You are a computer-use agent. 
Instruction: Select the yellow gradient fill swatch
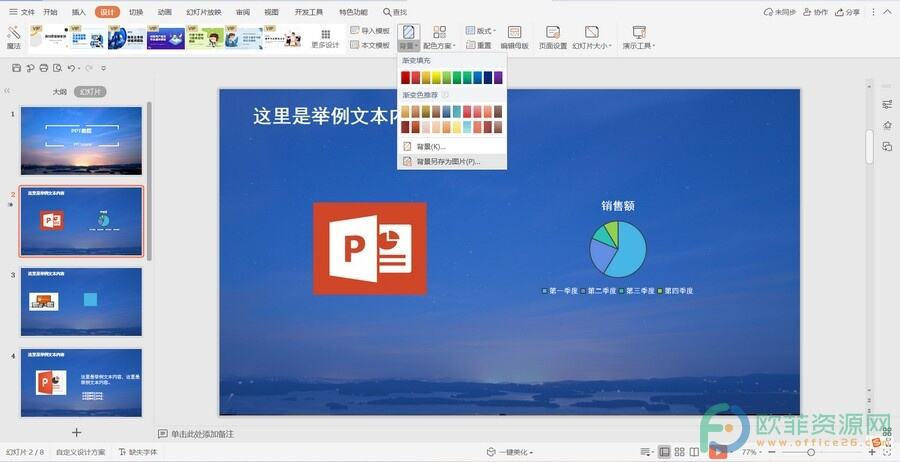point(436,77)
